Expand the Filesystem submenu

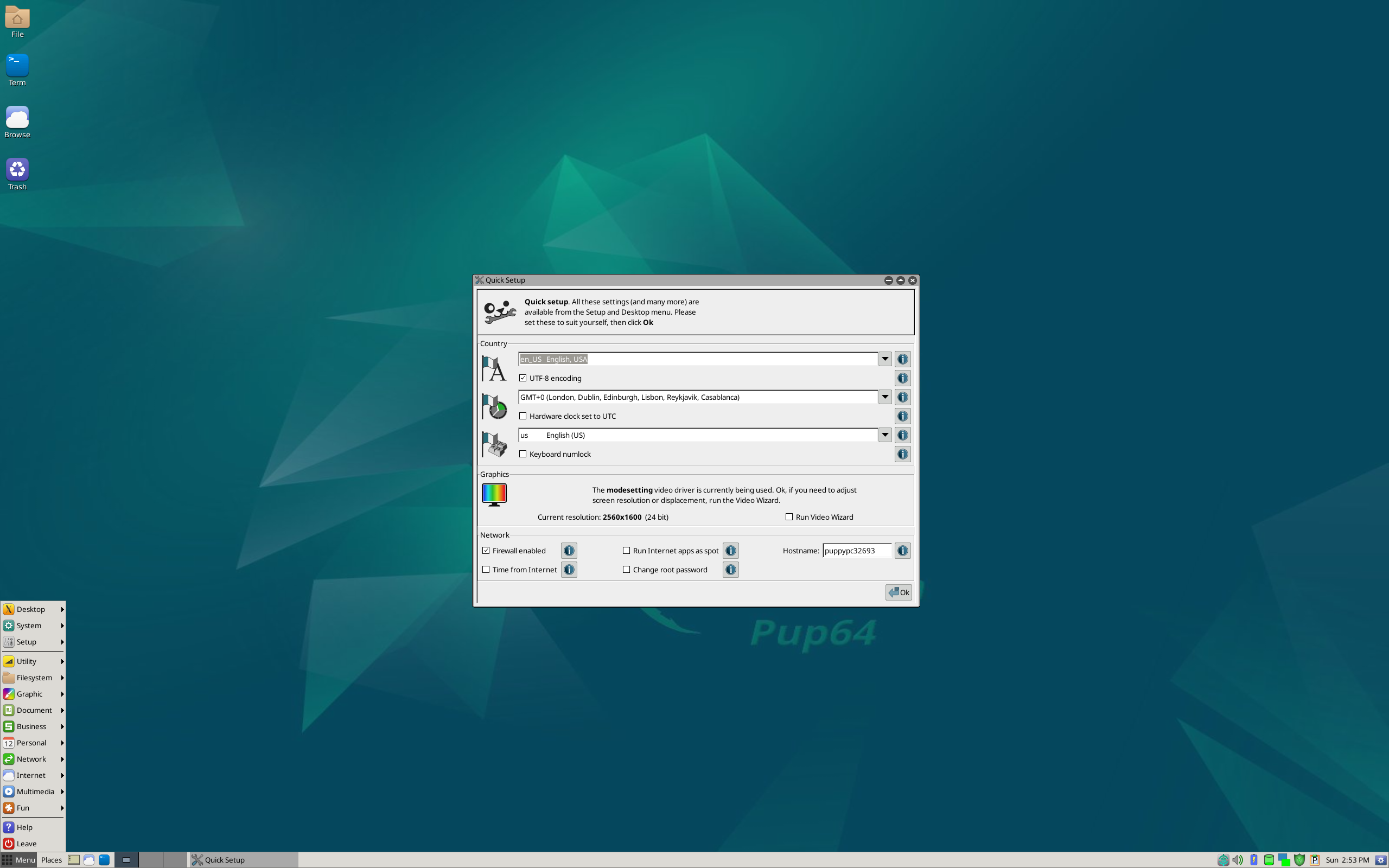(x=33, y=678)
